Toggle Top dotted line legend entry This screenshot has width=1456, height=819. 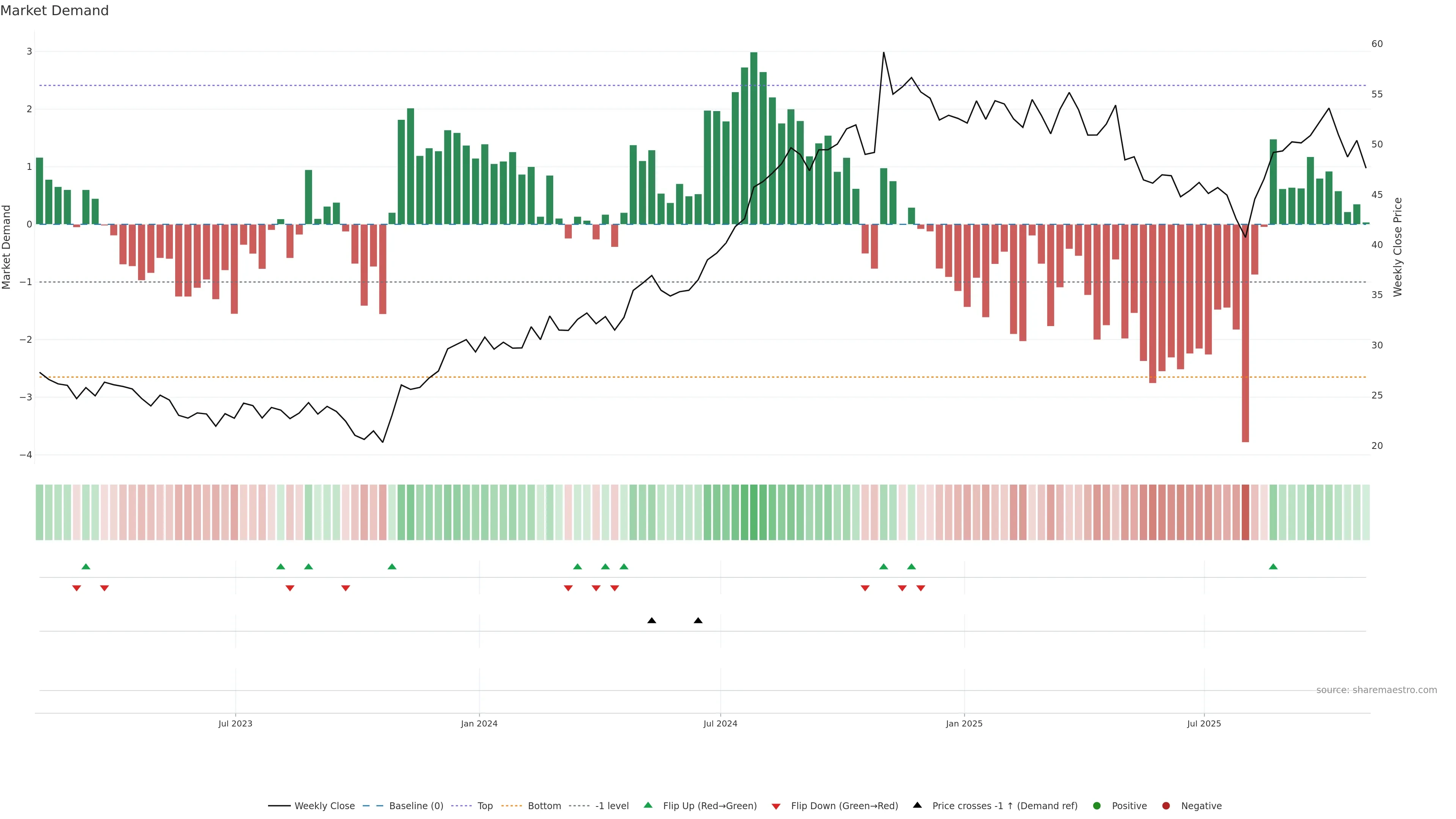click(485, 805)
